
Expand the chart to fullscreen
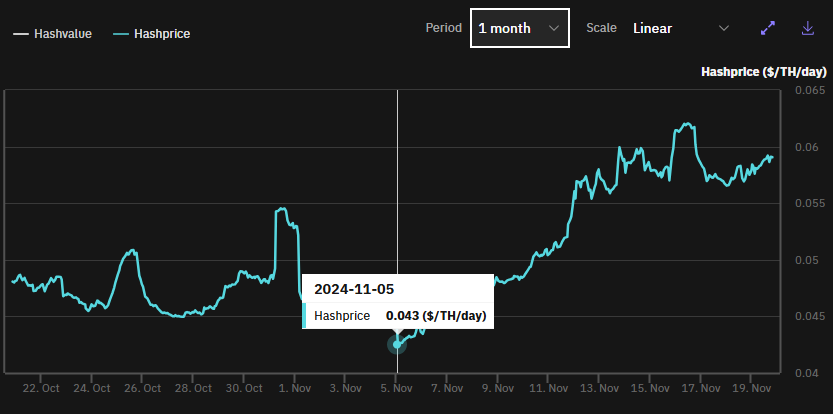(x=768, y=28)
